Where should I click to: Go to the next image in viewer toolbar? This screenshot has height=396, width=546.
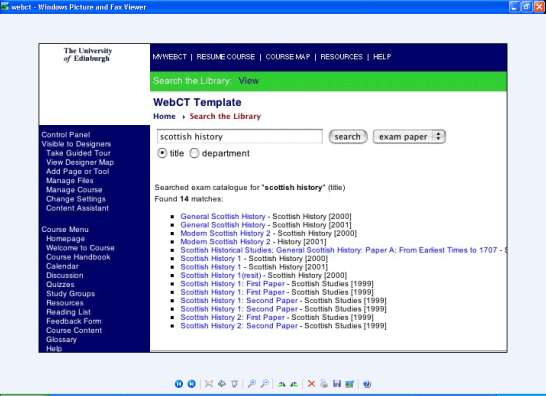click(192, 384)
